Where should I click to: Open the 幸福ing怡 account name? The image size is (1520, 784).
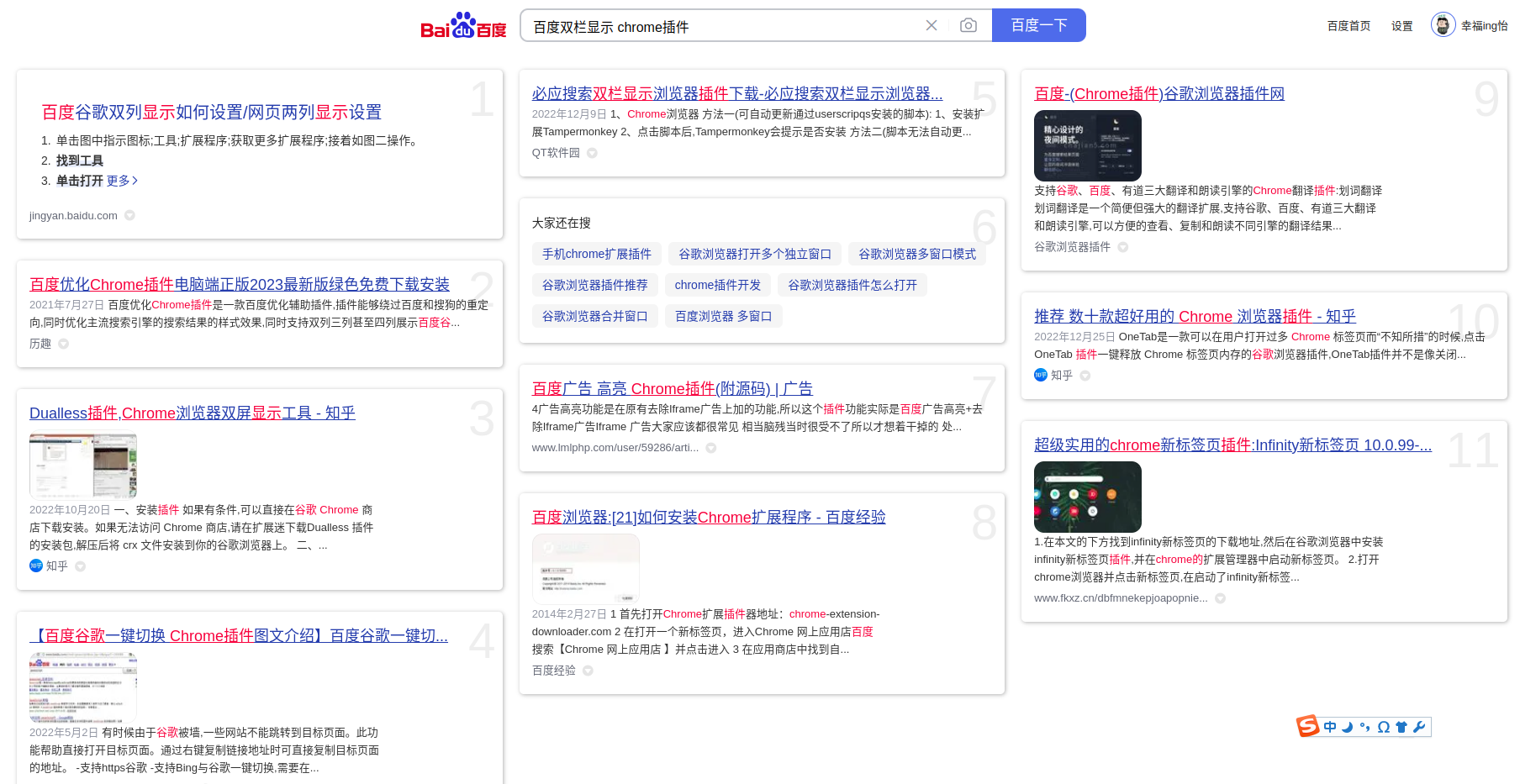point(1484,26)
